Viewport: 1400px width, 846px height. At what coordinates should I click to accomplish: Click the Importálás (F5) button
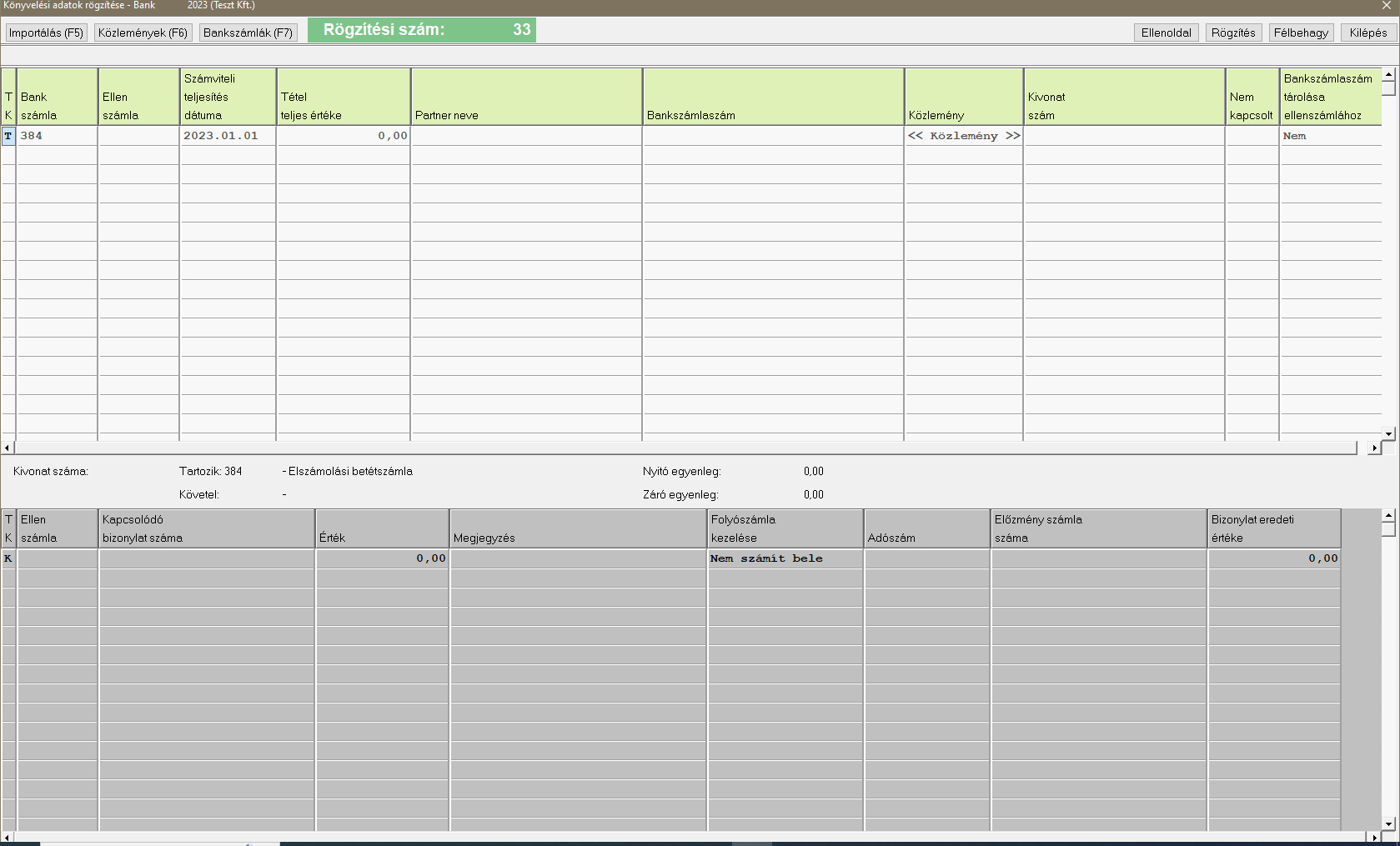(46, 33)
